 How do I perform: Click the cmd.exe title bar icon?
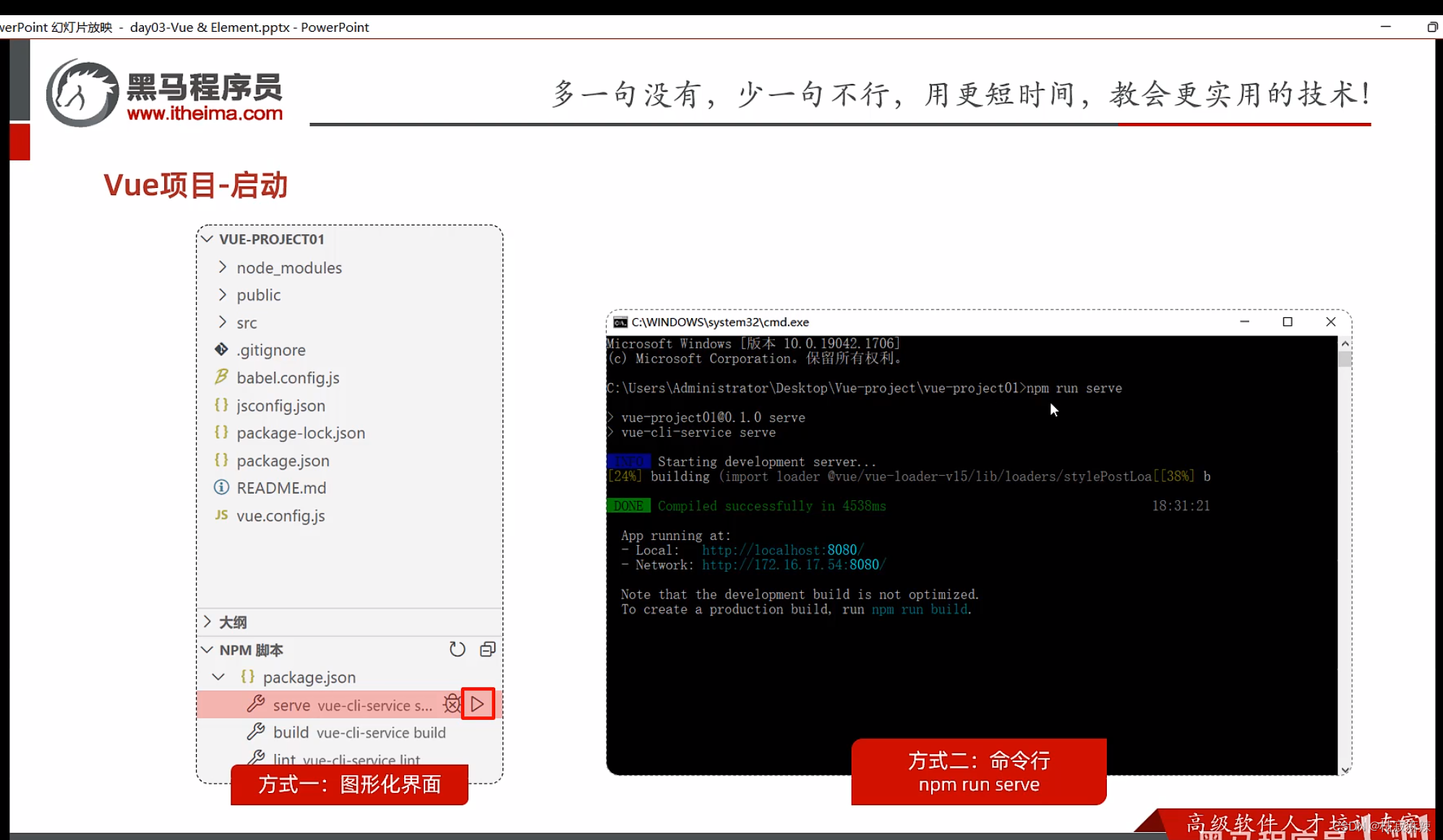pyautogui.click(x=620, y=322)
